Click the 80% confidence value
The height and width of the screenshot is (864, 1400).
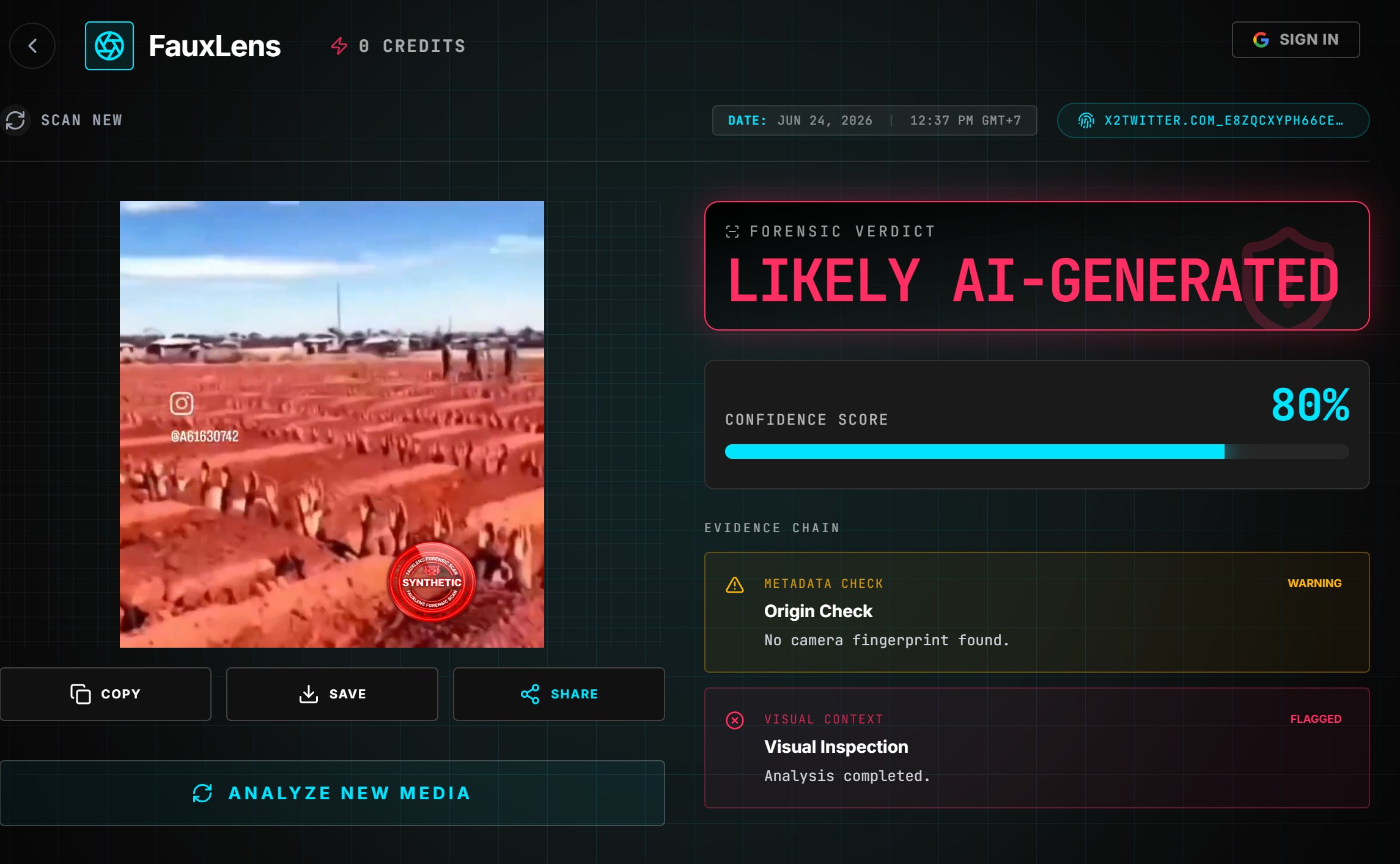pyautogui.click(x=1310, y=405)
